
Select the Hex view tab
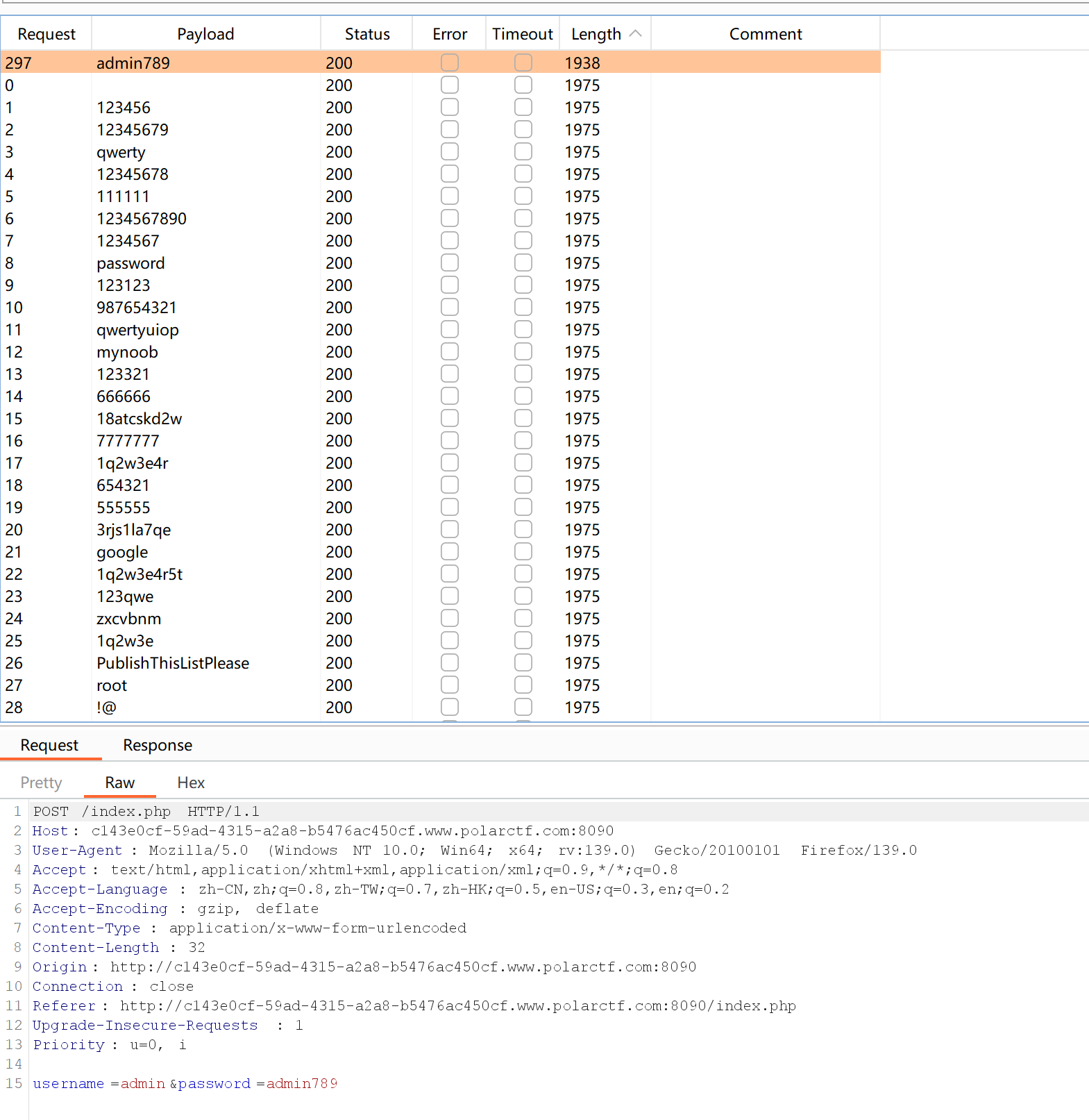(x=191, y=783)
